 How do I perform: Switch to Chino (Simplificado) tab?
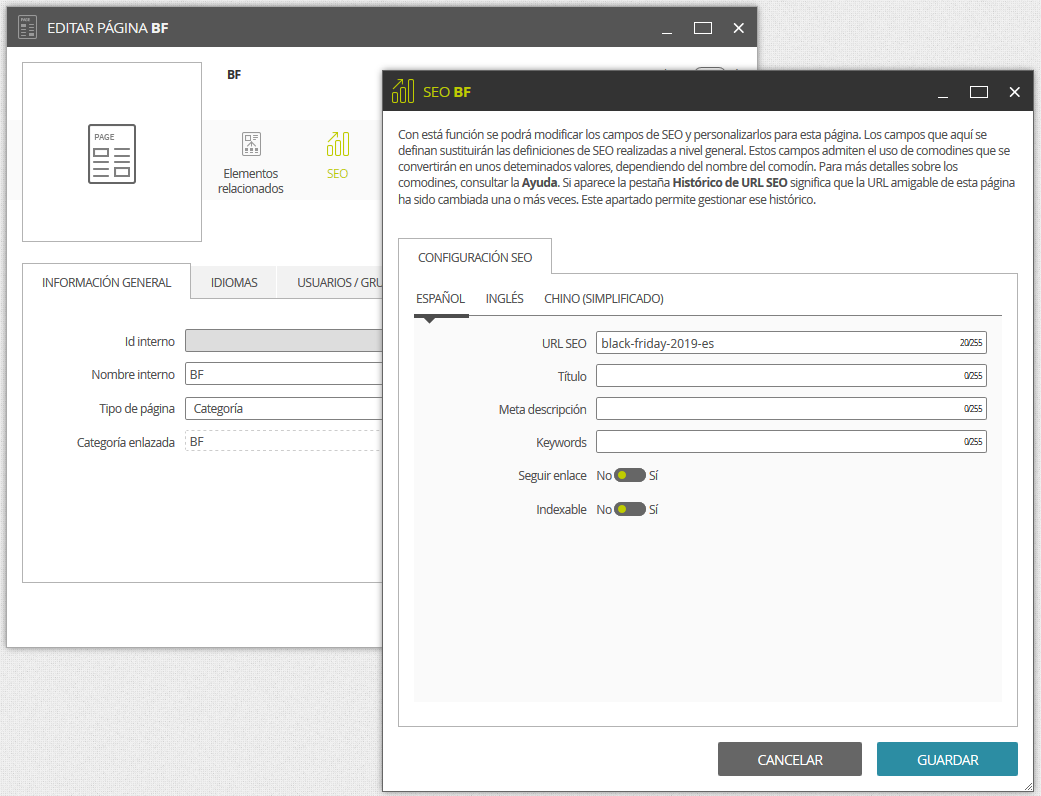tap(603, 299)
